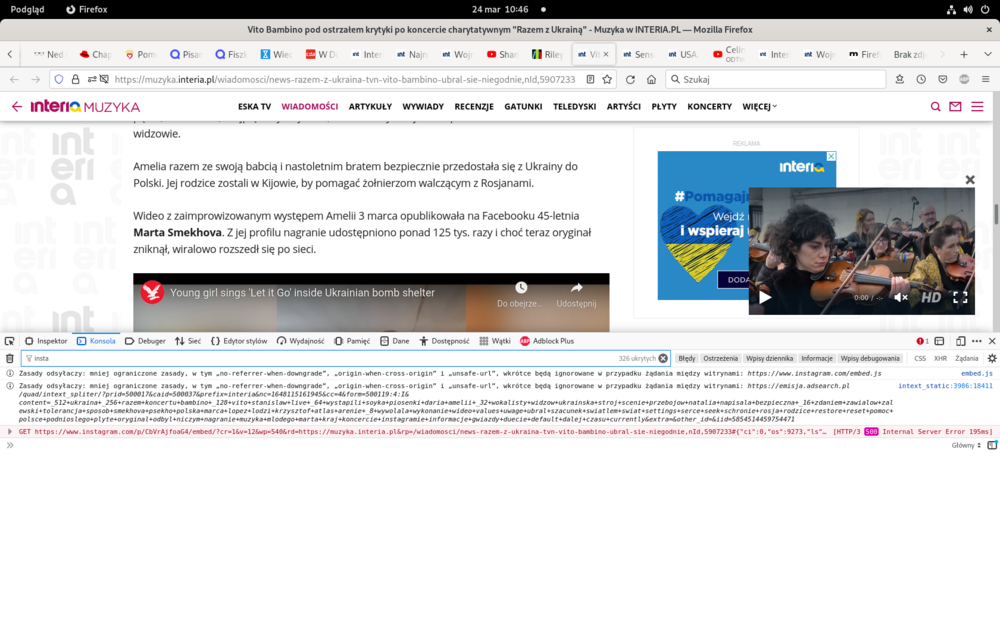Reload the page with the refresh icon
1000x625 pixels.
point(630,80)
